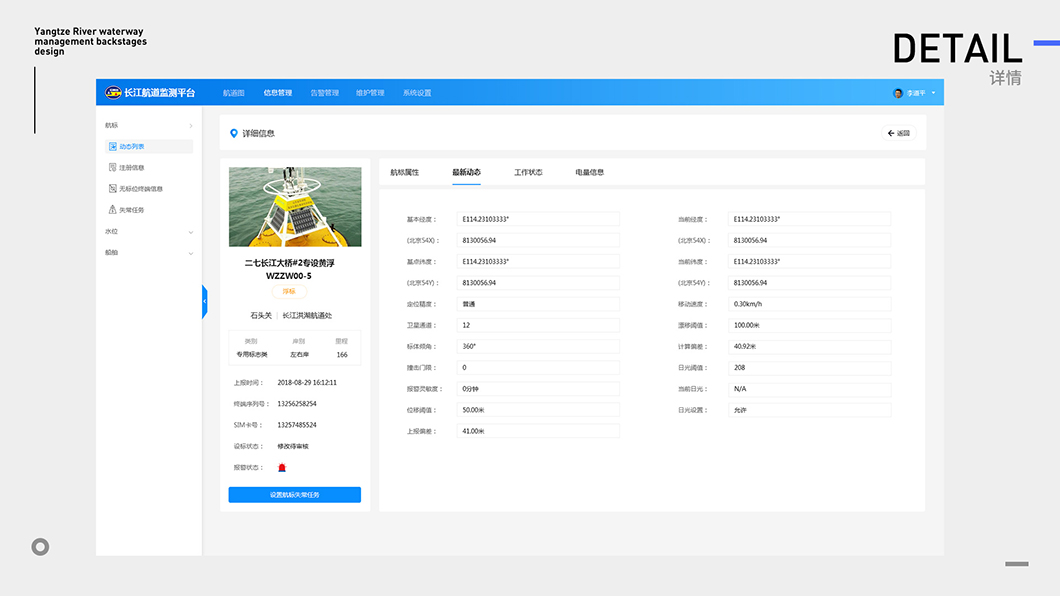Click the SIM number 13257485524
This screenshot has height=596, width=1060.
point(297,425)
